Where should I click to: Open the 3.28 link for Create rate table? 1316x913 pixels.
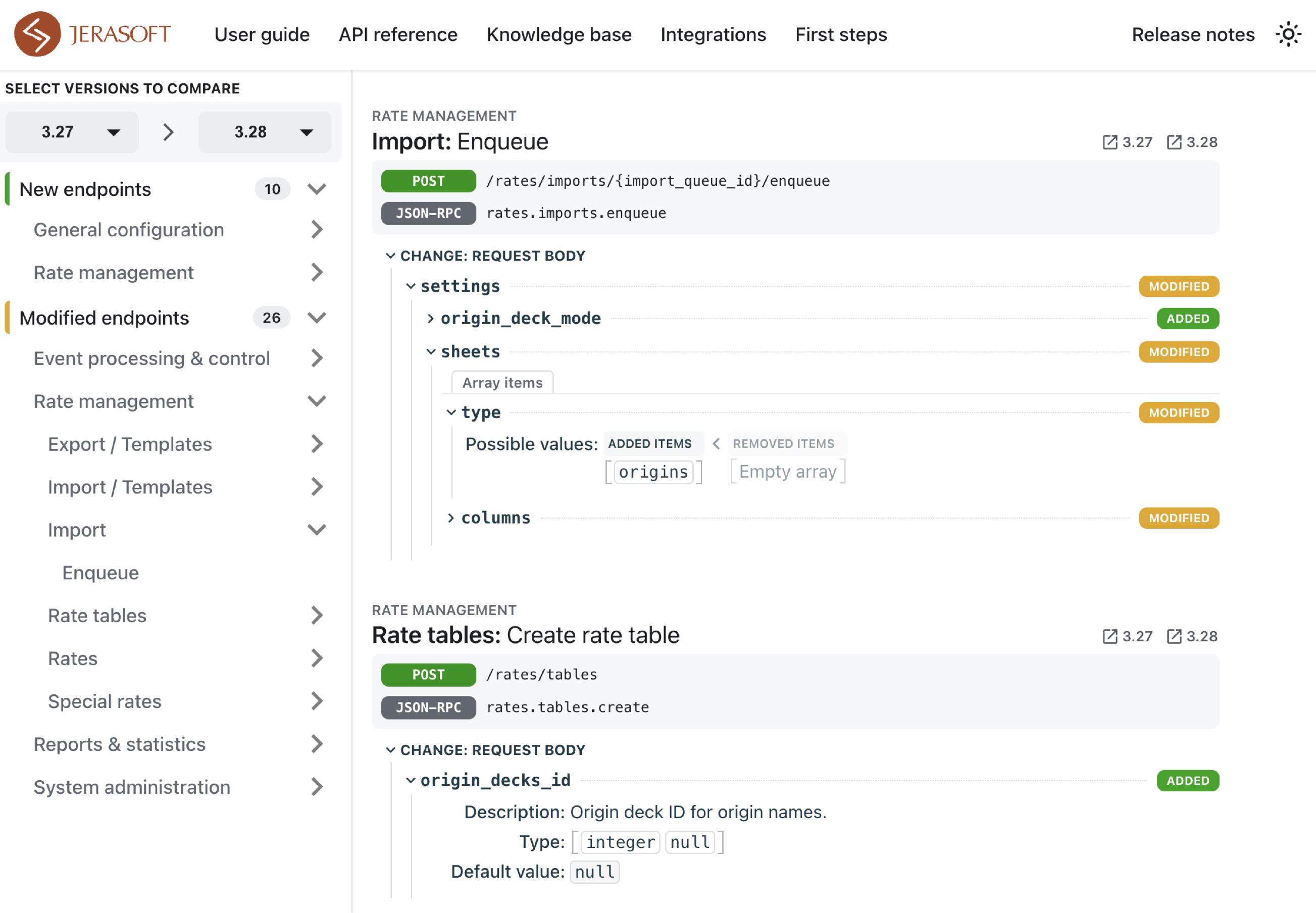(x=1192, y=636)
